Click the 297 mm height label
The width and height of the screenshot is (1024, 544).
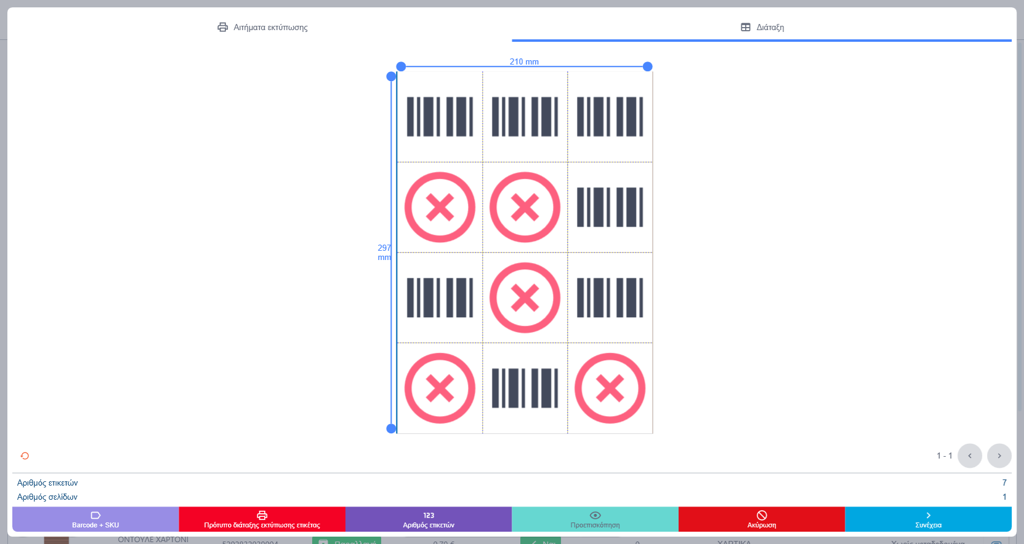384,252
